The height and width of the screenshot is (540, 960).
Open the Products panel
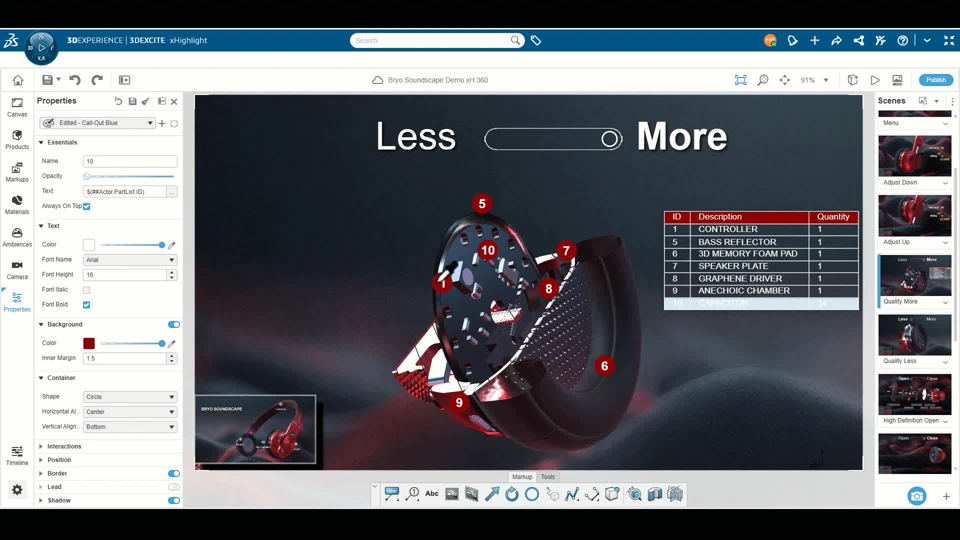tap(17, 140)
